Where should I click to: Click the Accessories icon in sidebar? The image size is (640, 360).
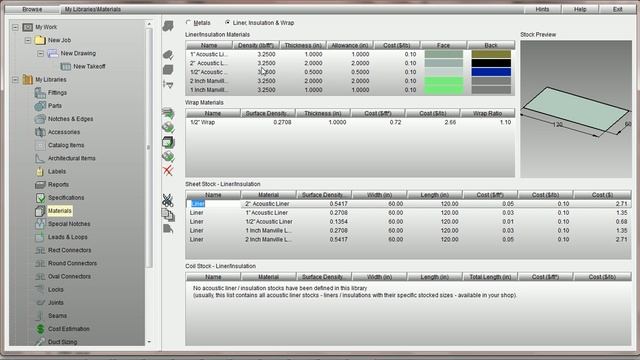(40, 132)
